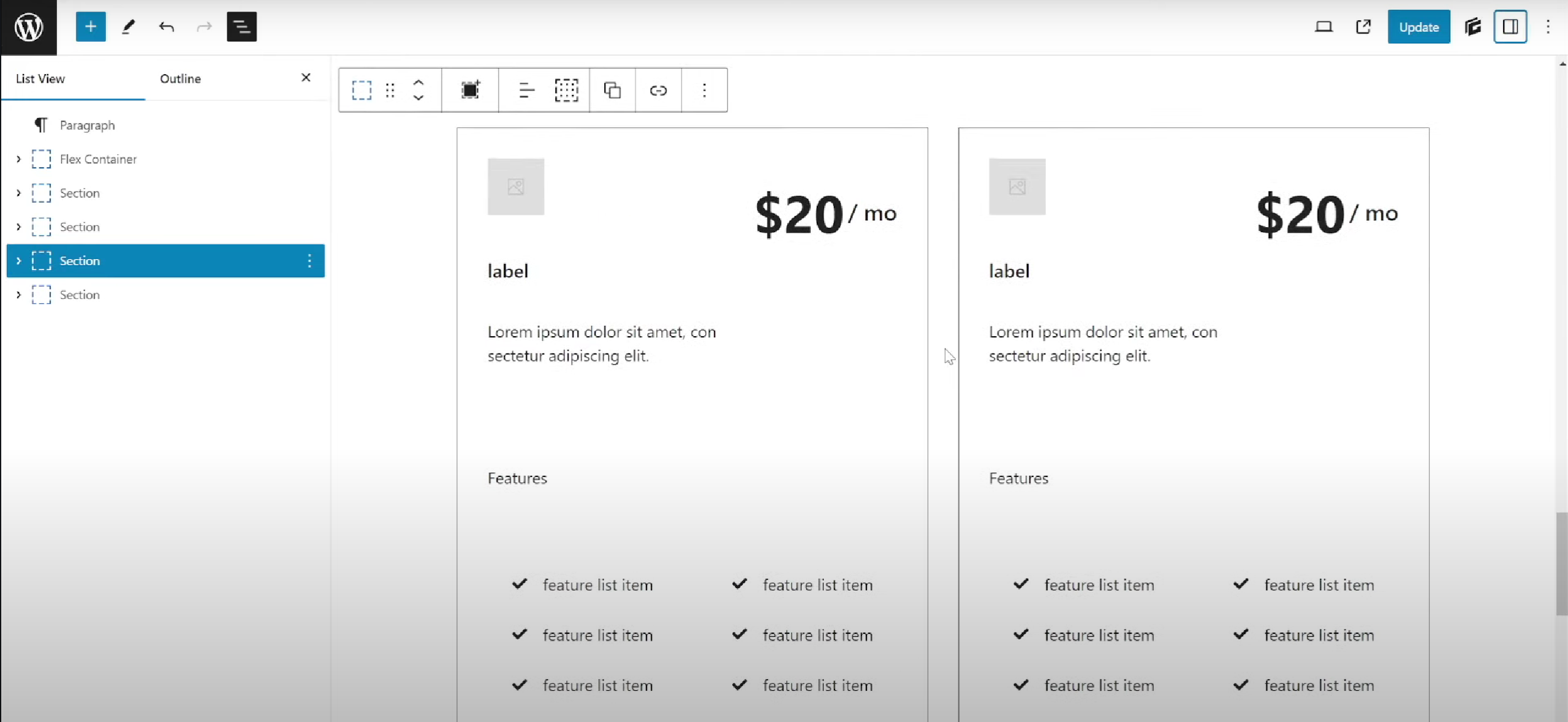Expand the selected Section block
The width and height of the screenshot is (1568, 722).
pyautogui.click(x=18, y=261)
